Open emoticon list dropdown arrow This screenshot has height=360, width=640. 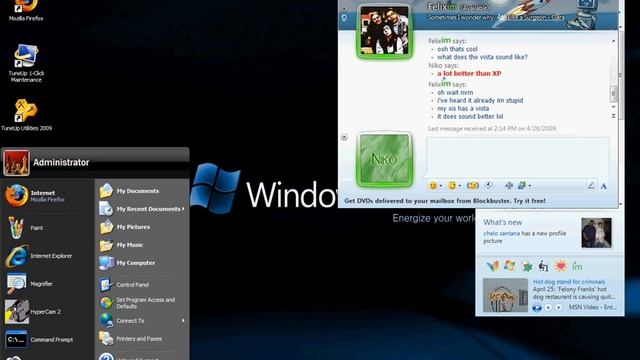[x=440, y=186]
